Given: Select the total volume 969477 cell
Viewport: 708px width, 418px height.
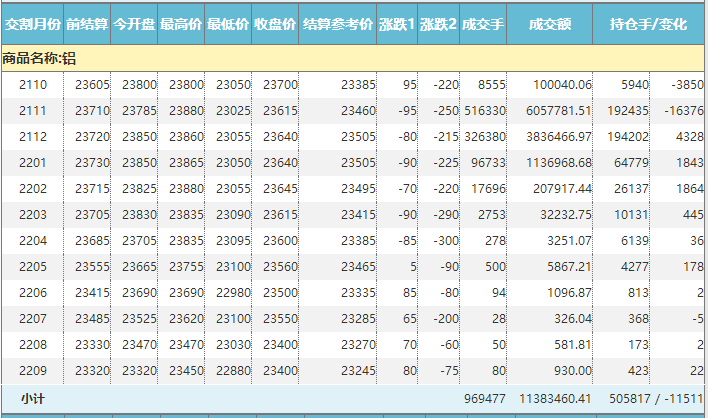Looking at the screenshot, I should coord(484,398).
